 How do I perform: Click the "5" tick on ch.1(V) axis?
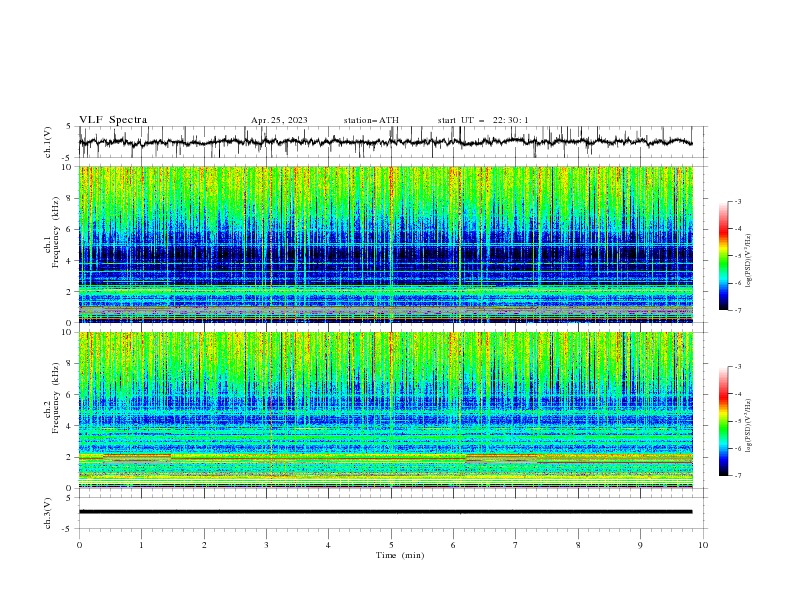coord(71,127)
